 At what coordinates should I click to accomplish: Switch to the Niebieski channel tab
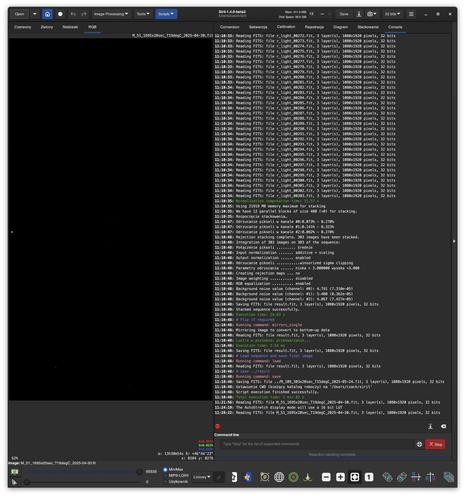pyautogui.click(x=70, y=27)
